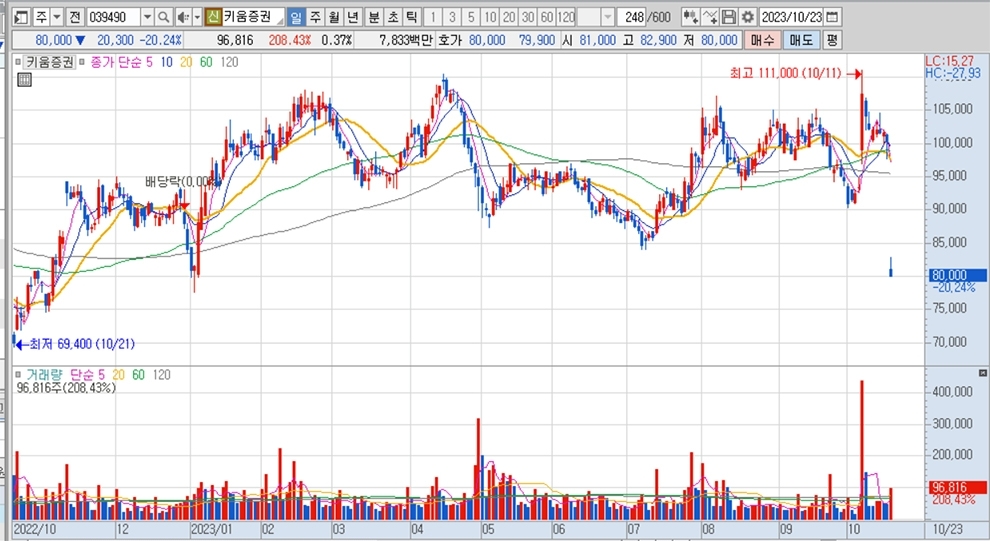The height and width of the screenshot is (541, 990).
Task: Choose the 5 interval button
Action: point(471,17)
